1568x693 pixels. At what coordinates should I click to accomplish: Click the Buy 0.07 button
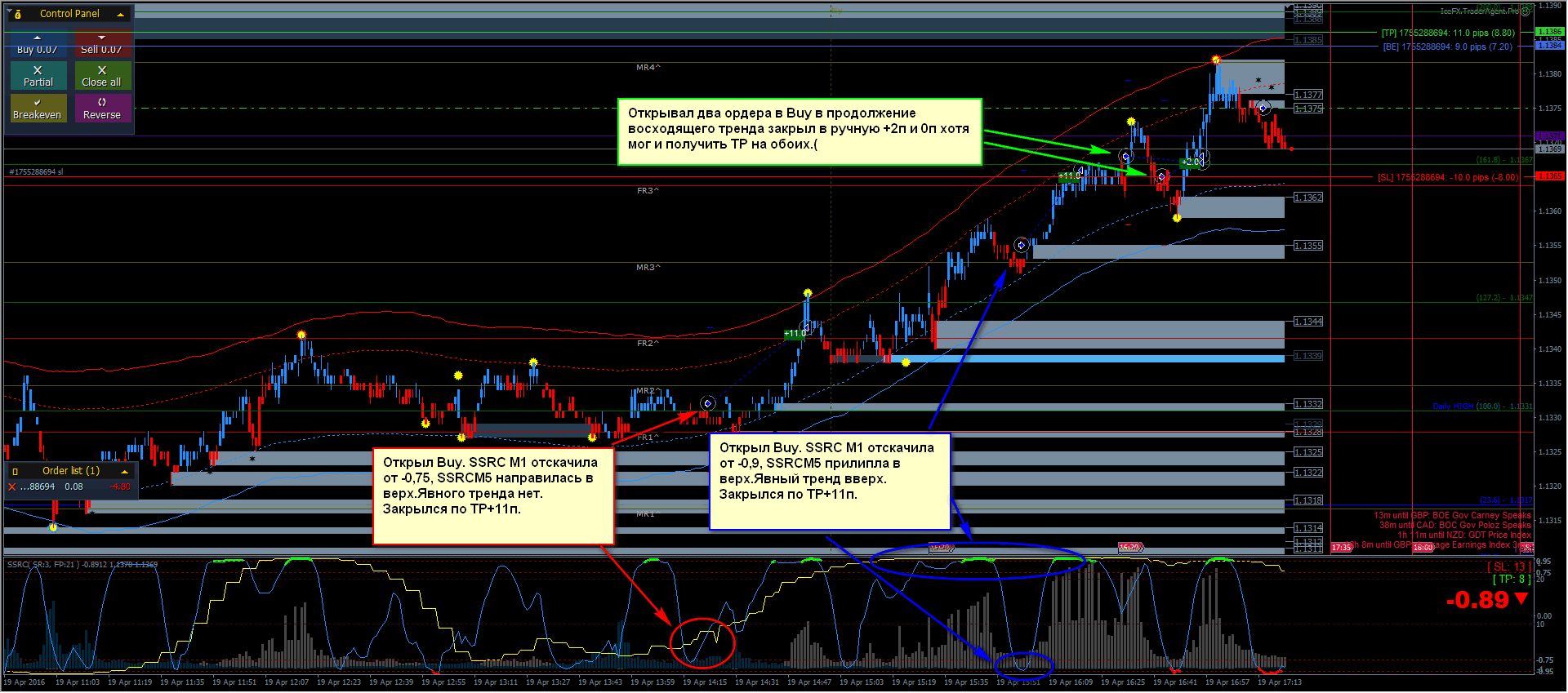pyautogui.click(x=37, y=44)
